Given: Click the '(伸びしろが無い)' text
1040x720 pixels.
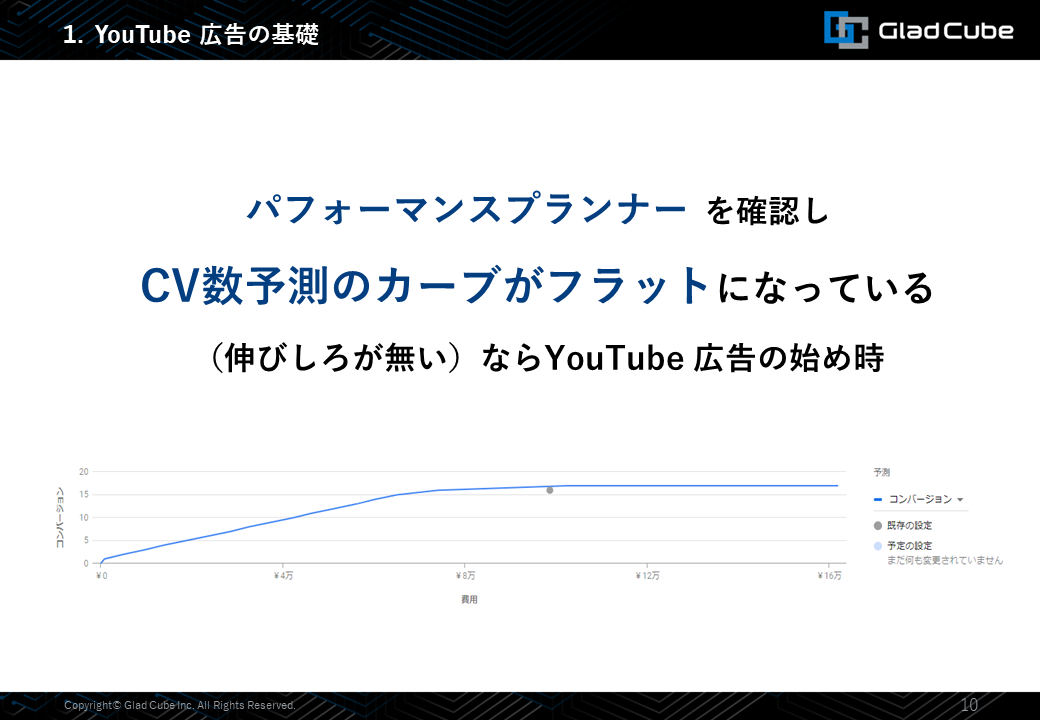Looking at the screenshot, I should [336, 358].
